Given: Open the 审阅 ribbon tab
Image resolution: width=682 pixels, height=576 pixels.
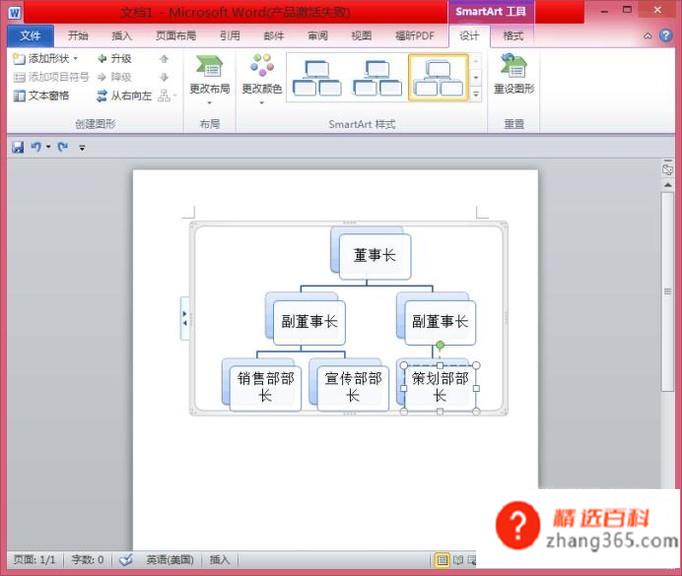Looking at the screenshot, I should pos(318,36).
